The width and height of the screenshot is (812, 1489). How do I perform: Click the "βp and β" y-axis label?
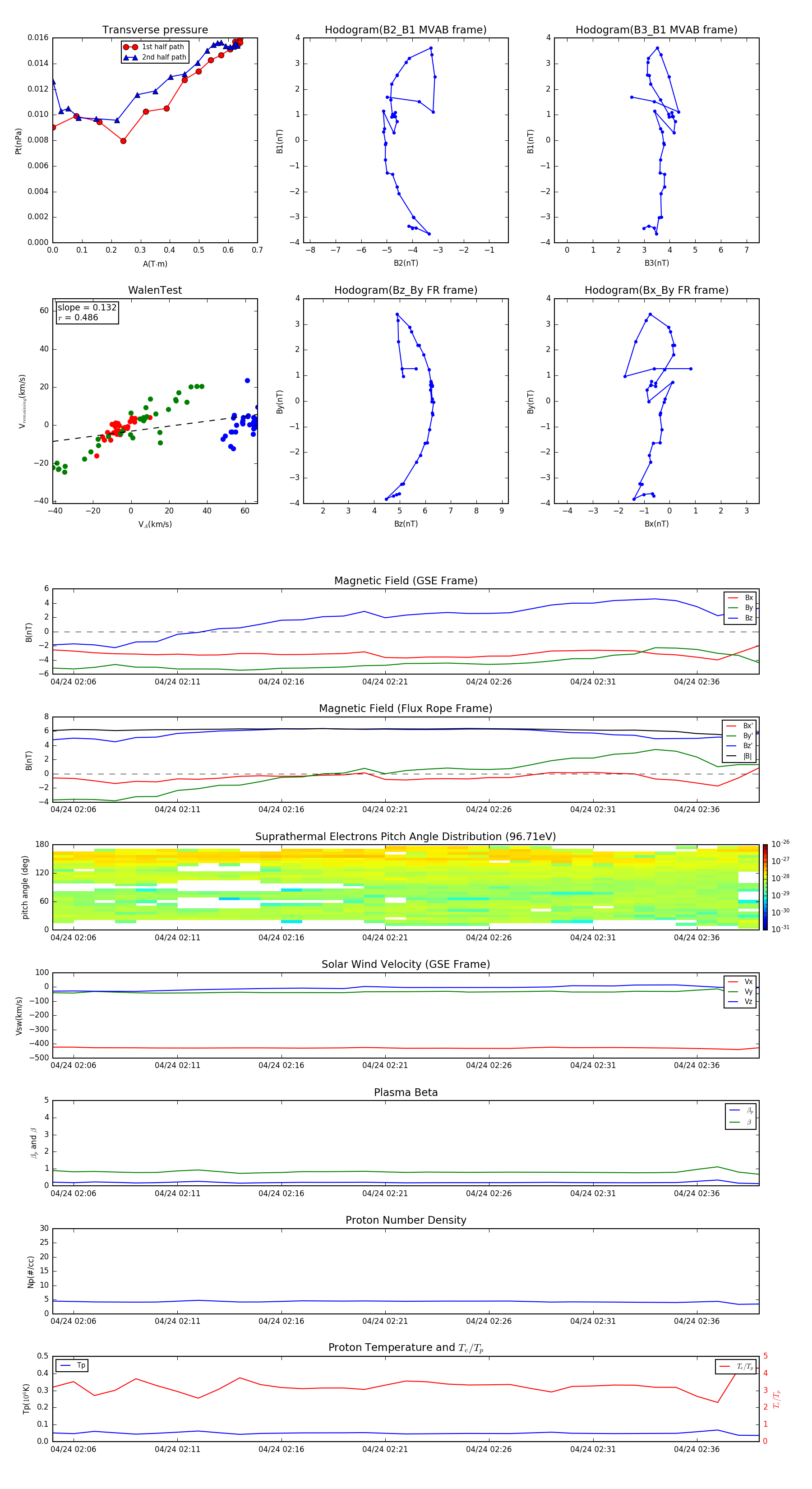(x=33, y=1143)
